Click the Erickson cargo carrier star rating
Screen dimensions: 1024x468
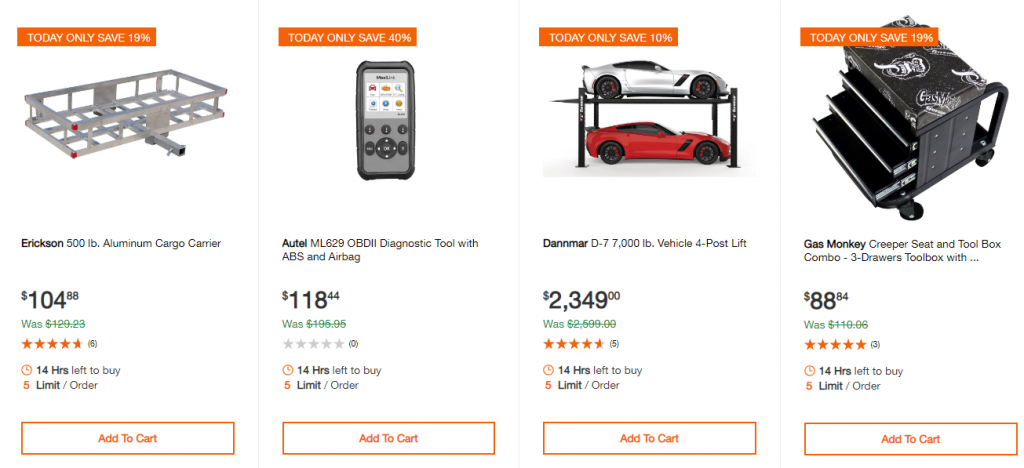point(52,343)
